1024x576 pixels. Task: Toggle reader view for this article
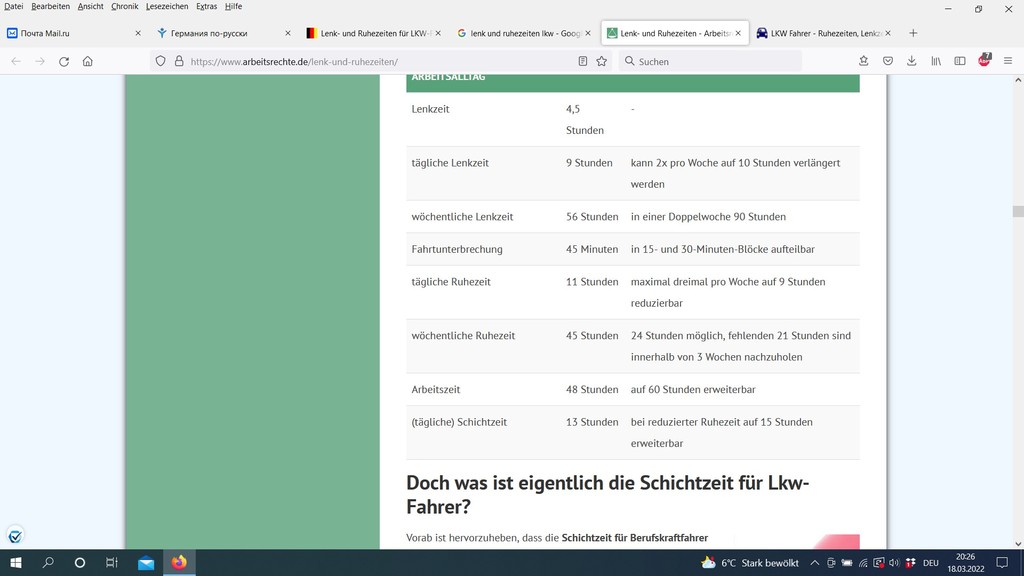tap(583, 61)
